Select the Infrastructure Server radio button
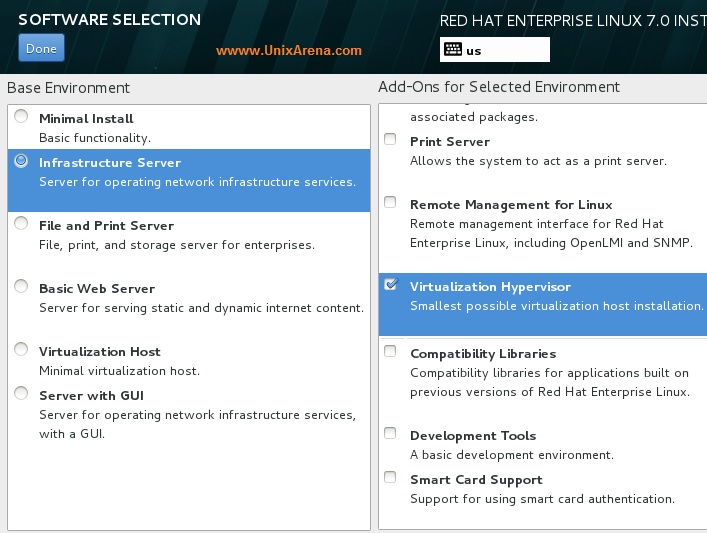Image resolution: width=707 pixels, height=533 pixels. 21,161
